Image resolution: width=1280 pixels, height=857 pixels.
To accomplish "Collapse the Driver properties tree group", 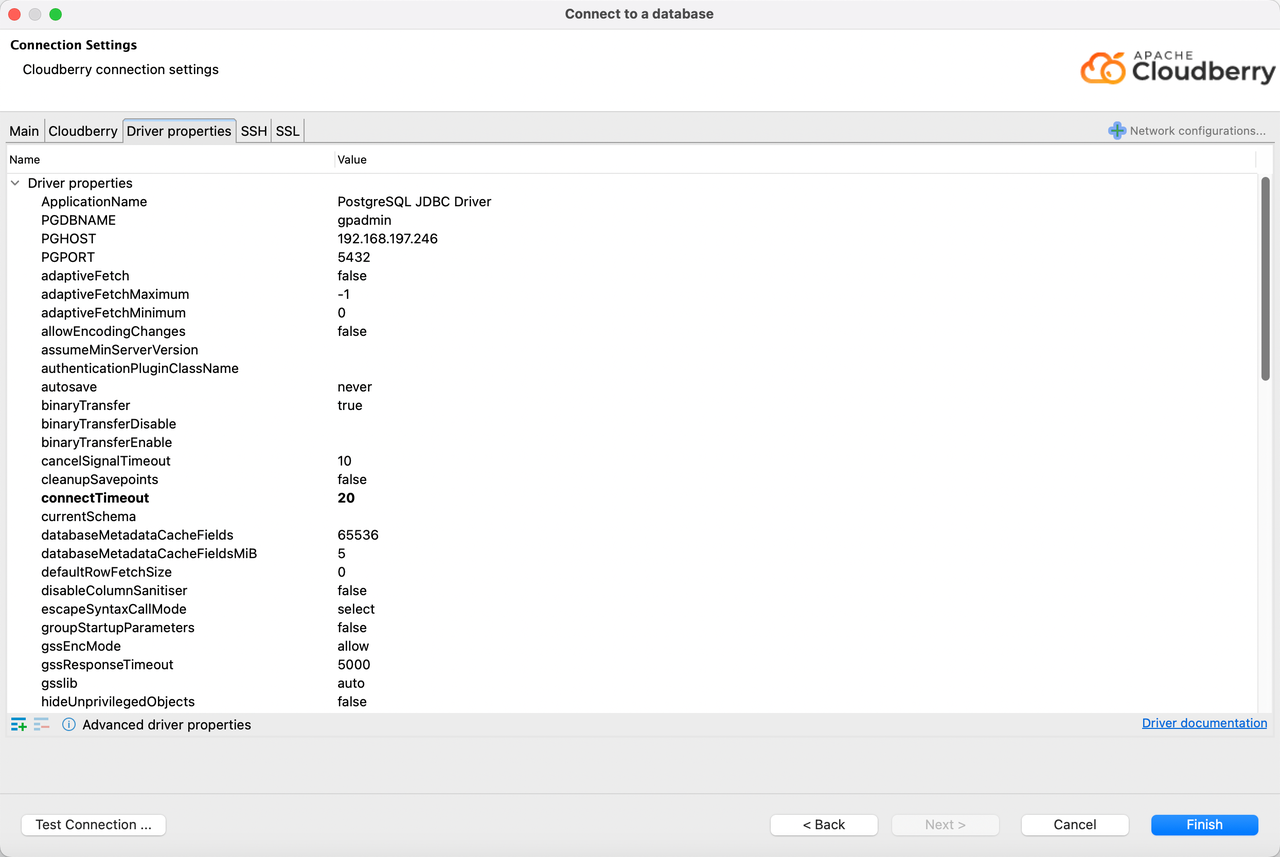I will (x=15, y=183).
